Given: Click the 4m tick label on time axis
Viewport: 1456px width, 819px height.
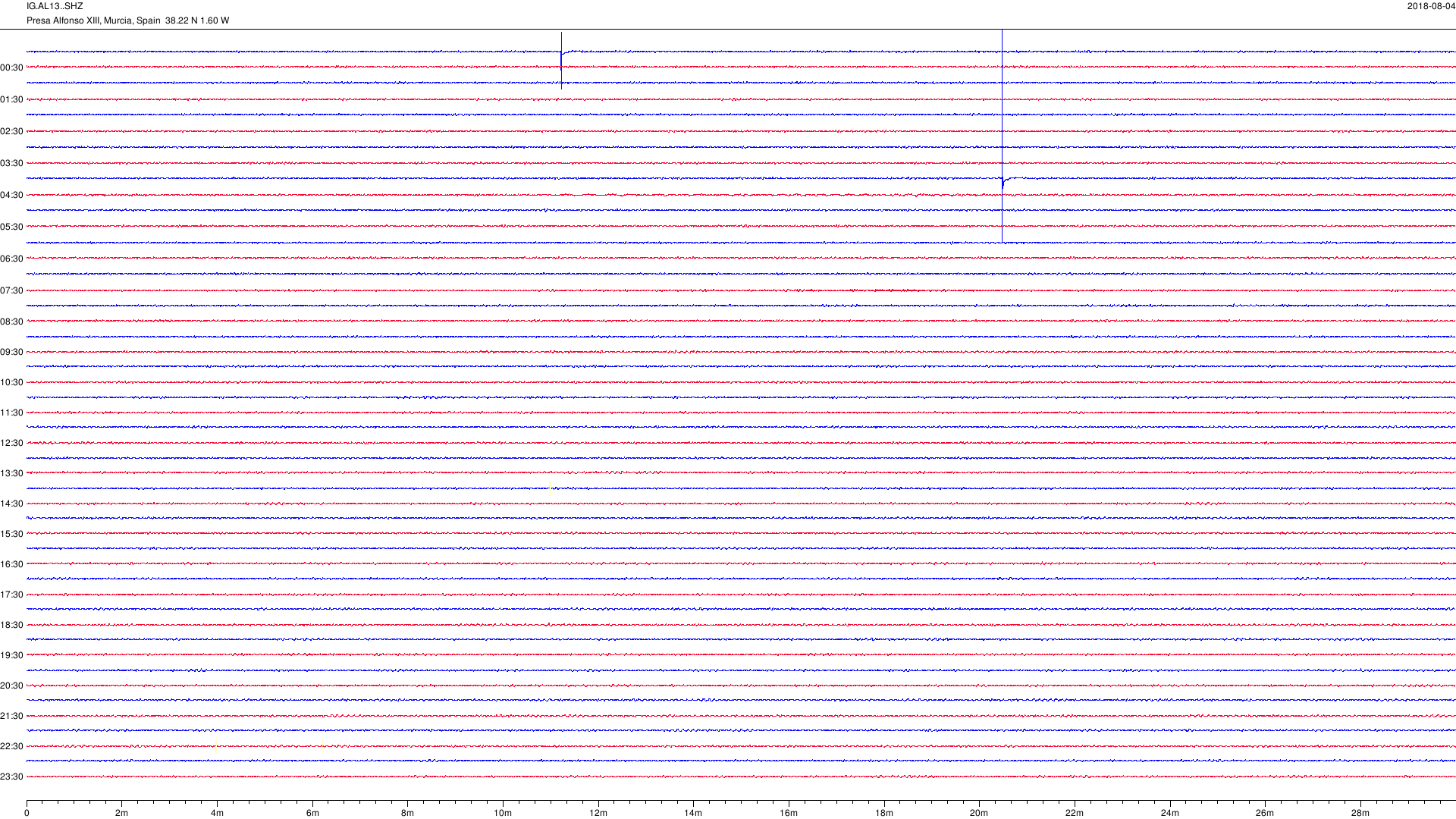Looking at the screenshot, I should tap(217, 813).
